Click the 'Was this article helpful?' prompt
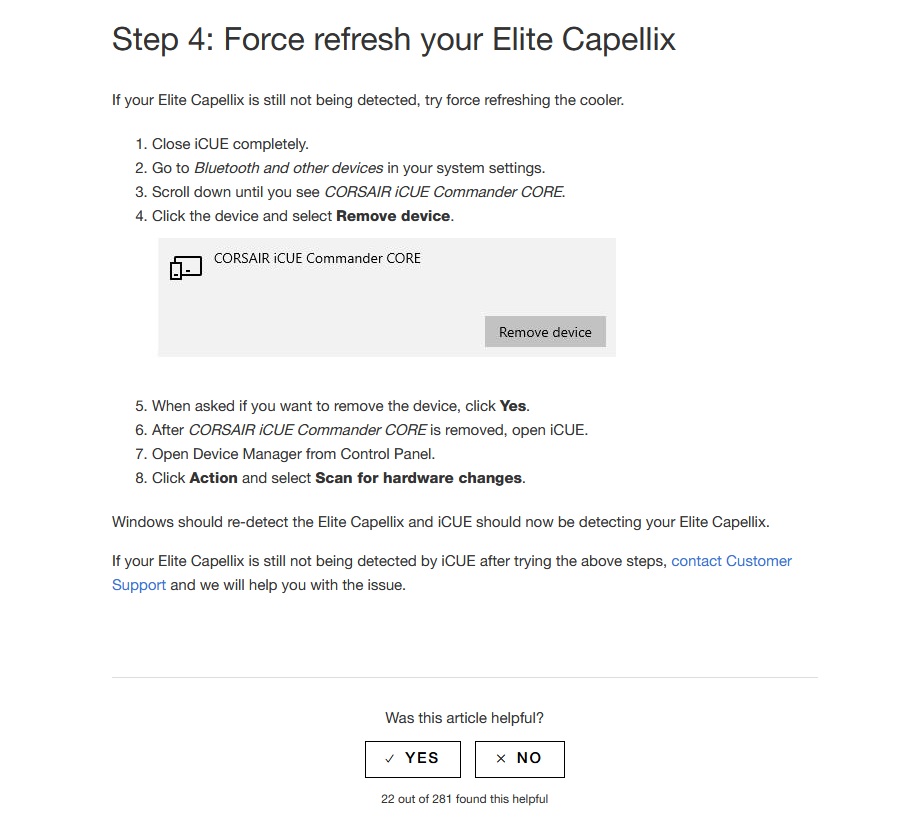903x820 pixels. tap(465, 718)
